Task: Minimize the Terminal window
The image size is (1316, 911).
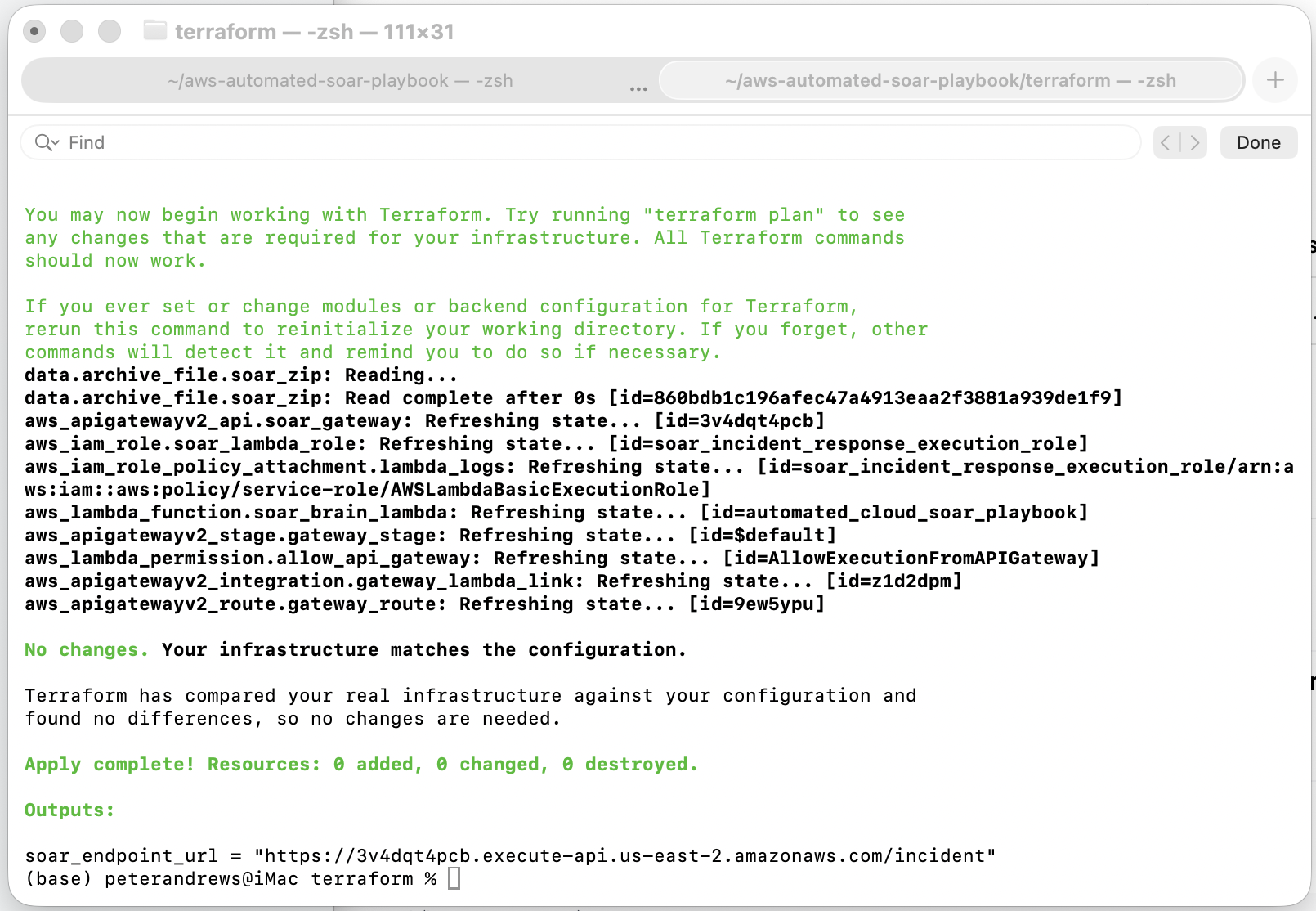Action: click(72, 32)
